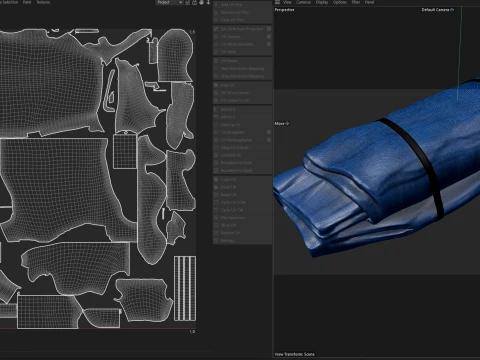Run UV Weld and Relax
This screenshot has width=480, height=360.
coord(239,44)
